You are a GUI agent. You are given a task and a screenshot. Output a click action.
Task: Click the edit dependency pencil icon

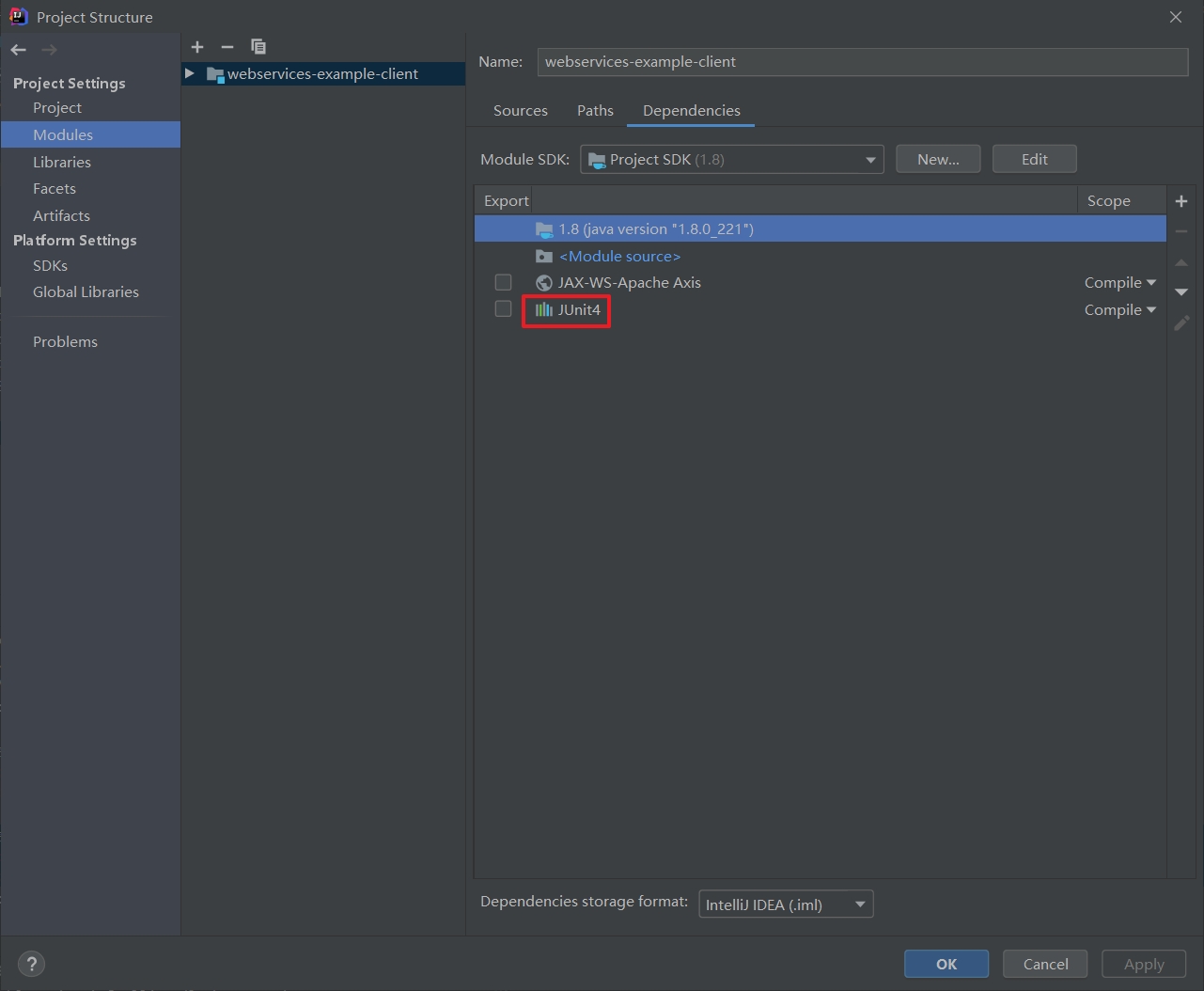(1181, 322)
